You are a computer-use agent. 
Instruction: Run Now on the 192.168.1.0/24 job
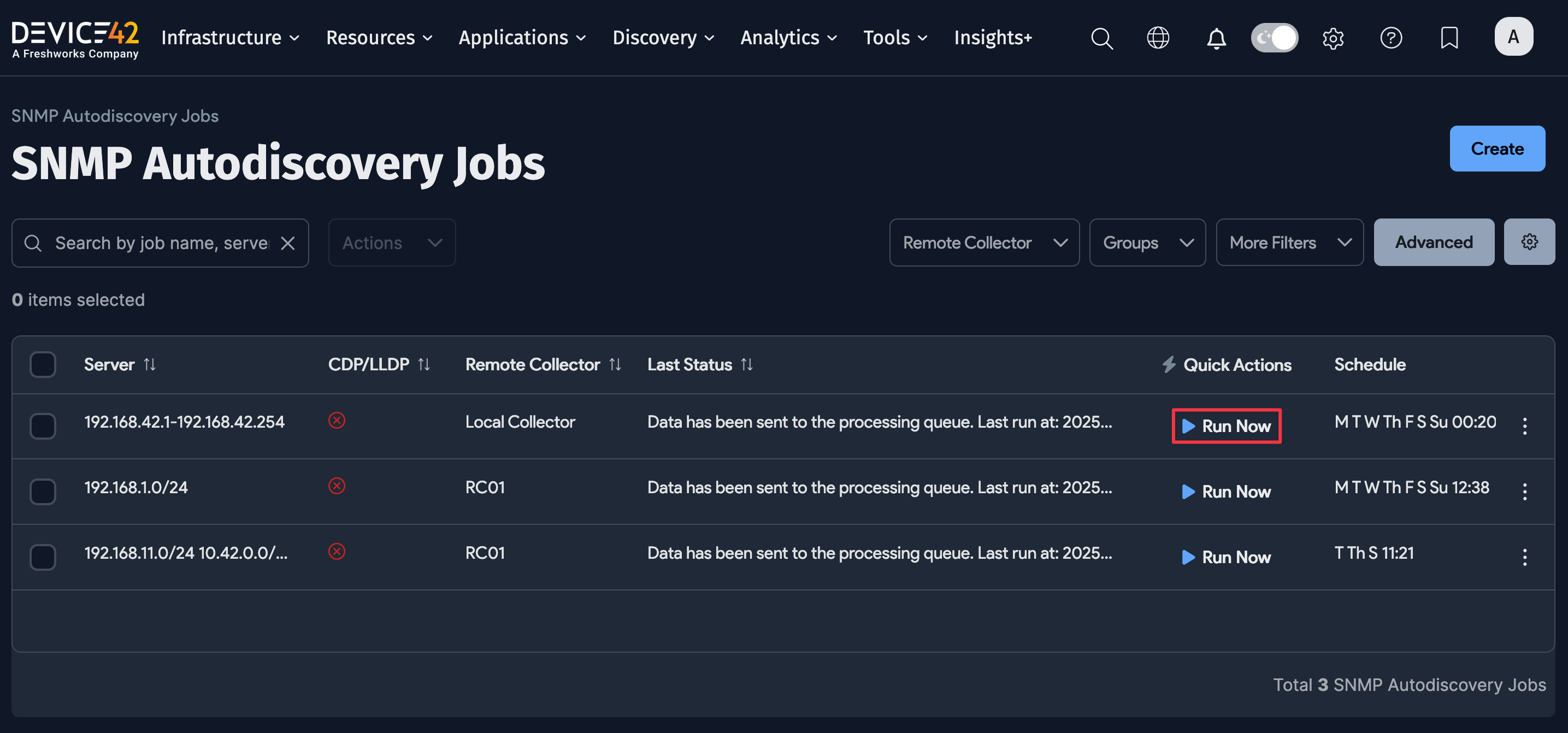pos(1226,491)
